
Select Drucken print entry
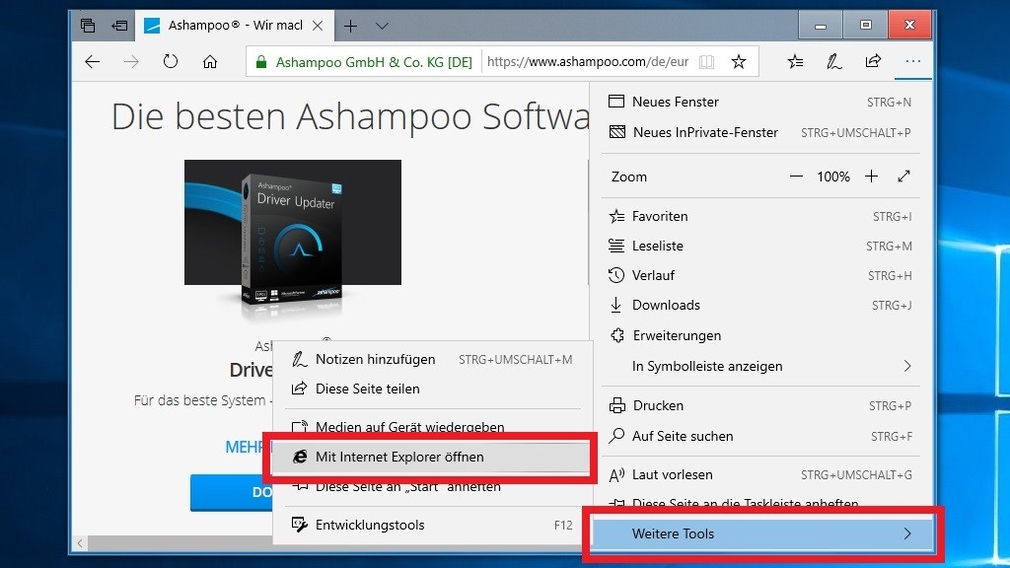point(759,406)
